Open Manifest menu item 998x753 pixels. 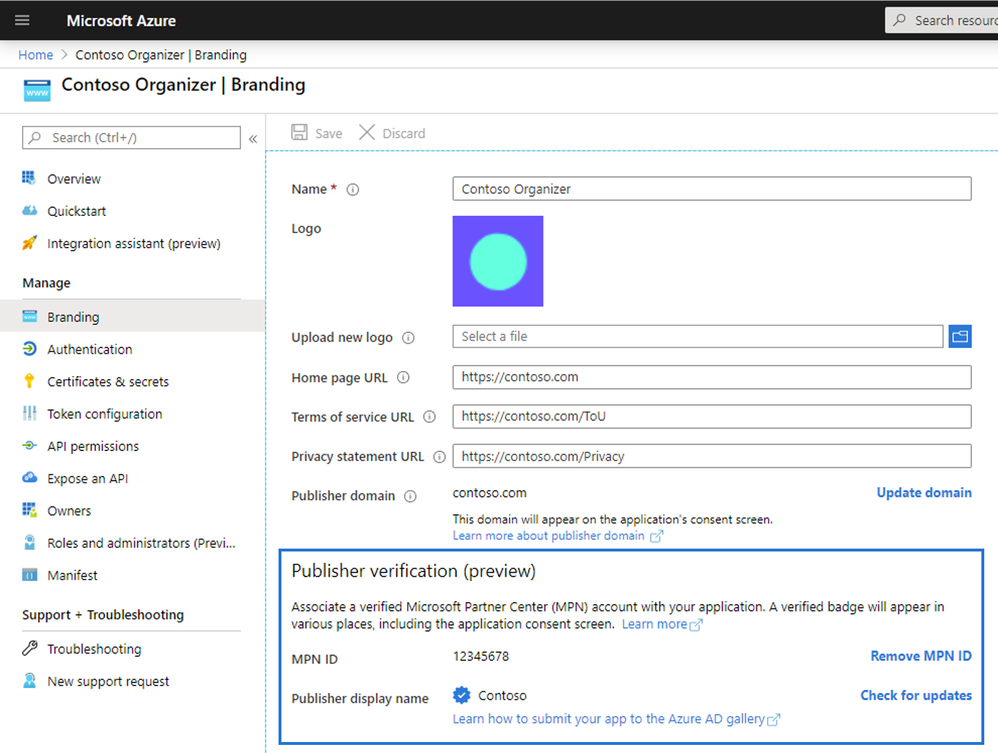click(73, 575)
